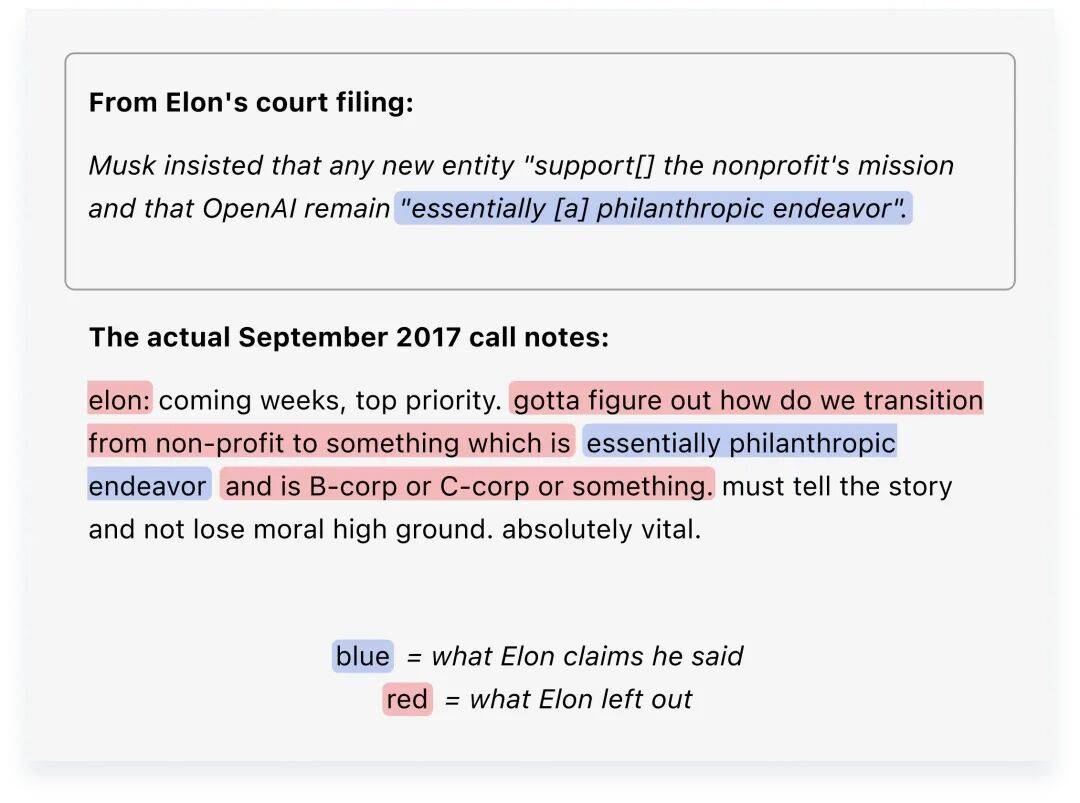Click the blue-highlighted word "endeavor" in the notes
The height and width of the screenshot is (803, 1080).
pyautogui.click(x=148, y=486)
